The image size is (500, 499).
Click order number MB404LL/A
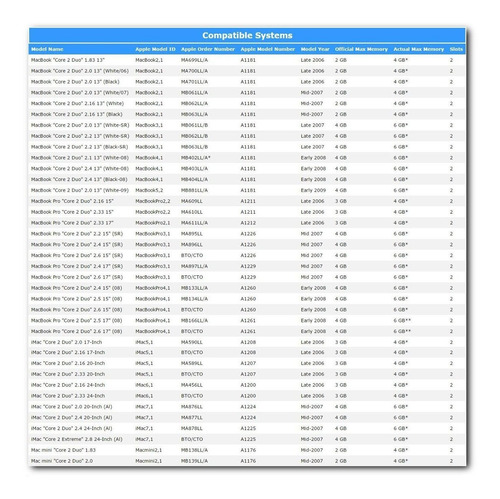pyautogui.click(x=194, y=179)
